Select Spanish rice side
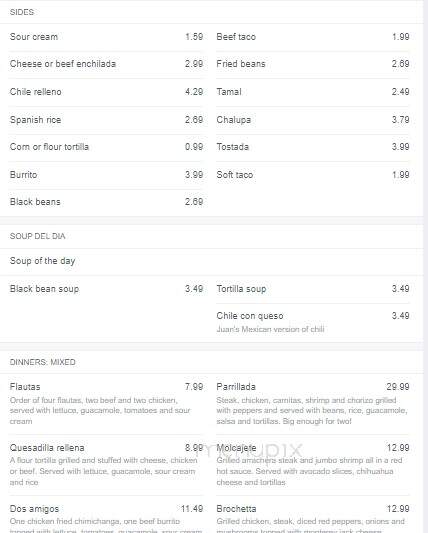The height and width of the screenshot is (533, 428). click(106, 120)
